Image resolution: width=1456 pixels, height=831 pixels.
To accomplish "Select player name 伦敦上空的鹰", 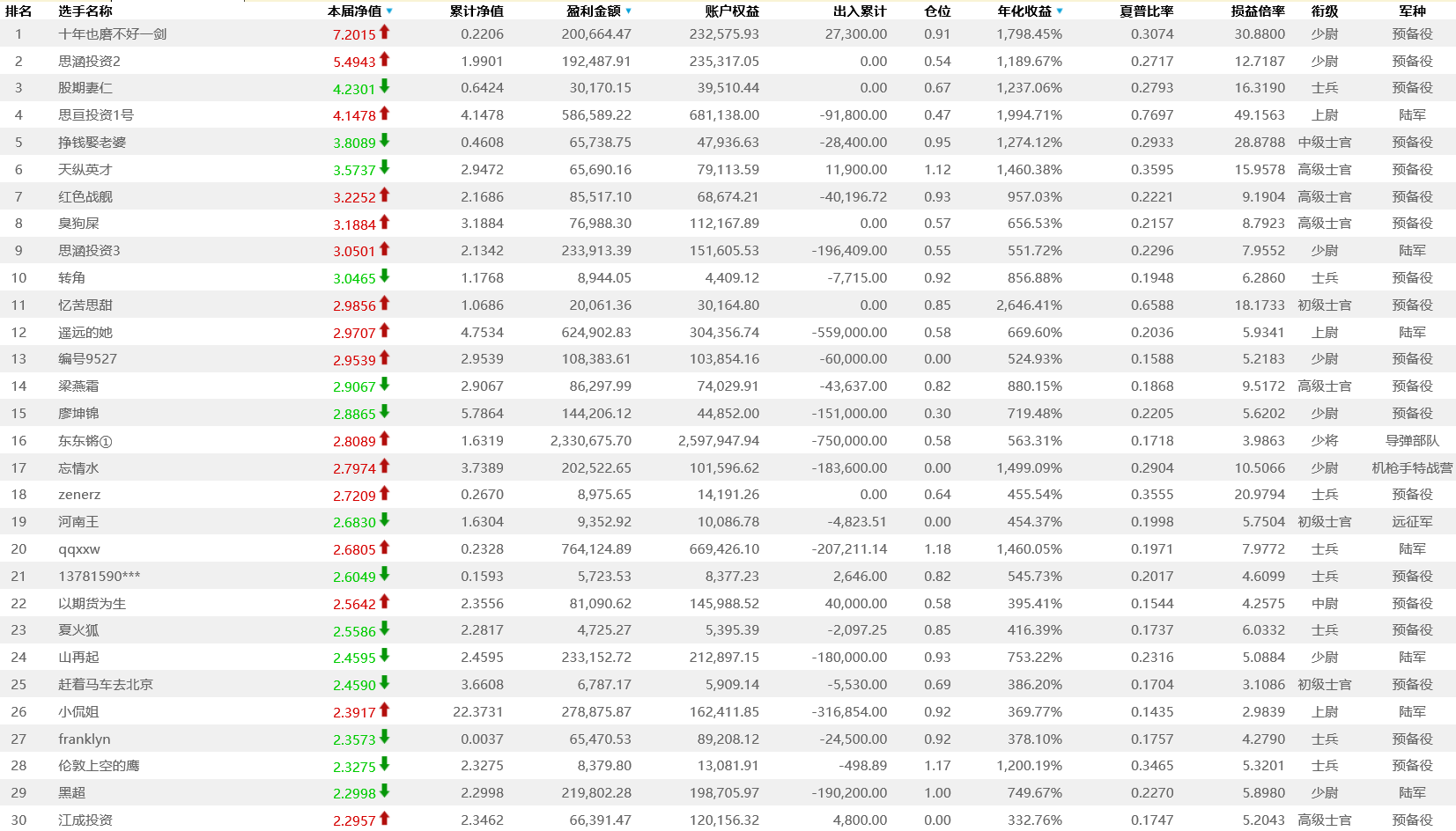I will 99,765.
